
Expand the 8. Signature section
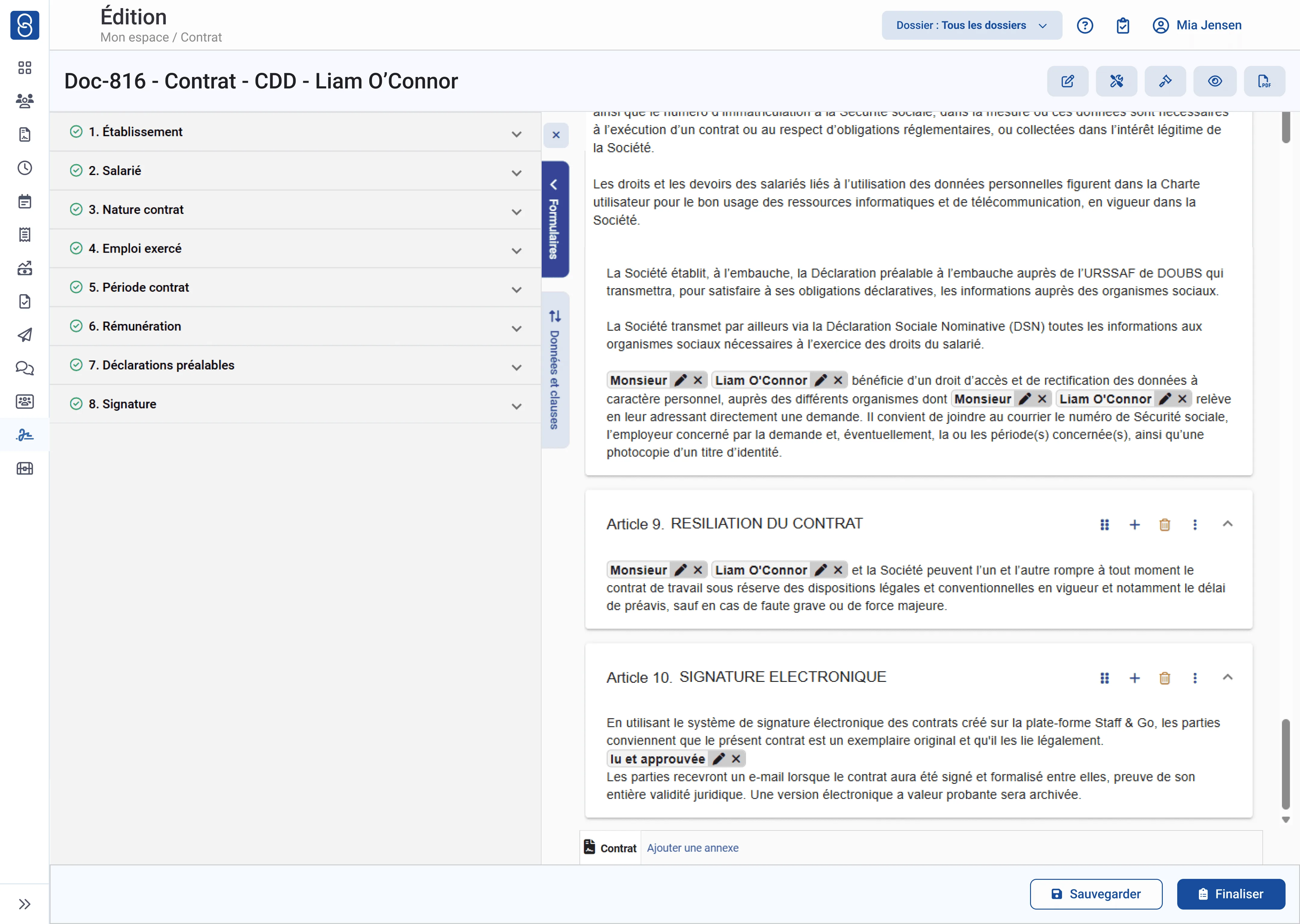(296, 404)
